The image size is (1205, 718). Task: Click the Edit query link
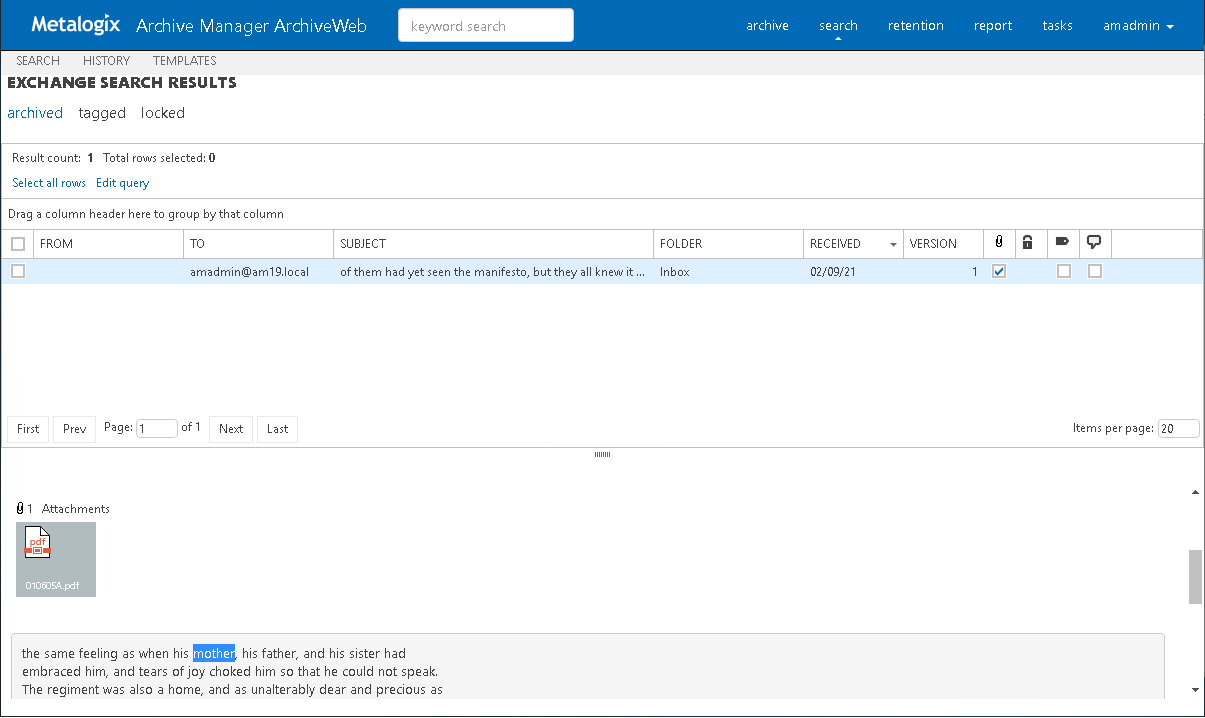coord(122,183)
